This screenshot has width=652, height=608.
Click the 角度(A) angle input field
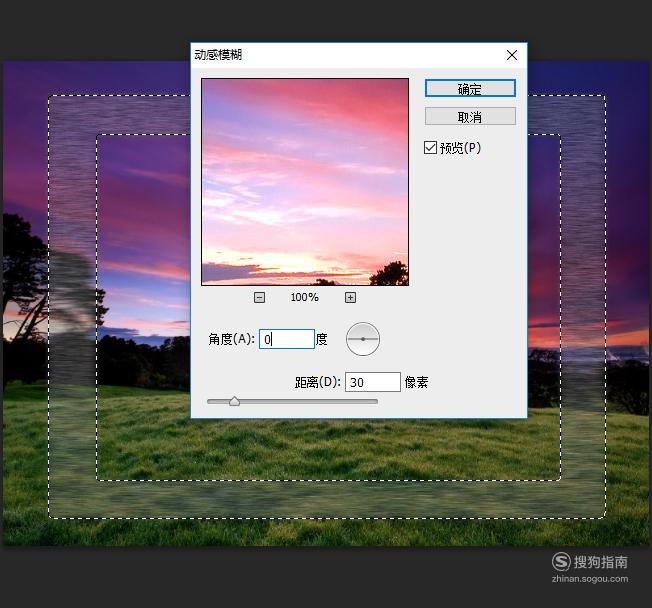pyautogui.click(x=286, y=339)
